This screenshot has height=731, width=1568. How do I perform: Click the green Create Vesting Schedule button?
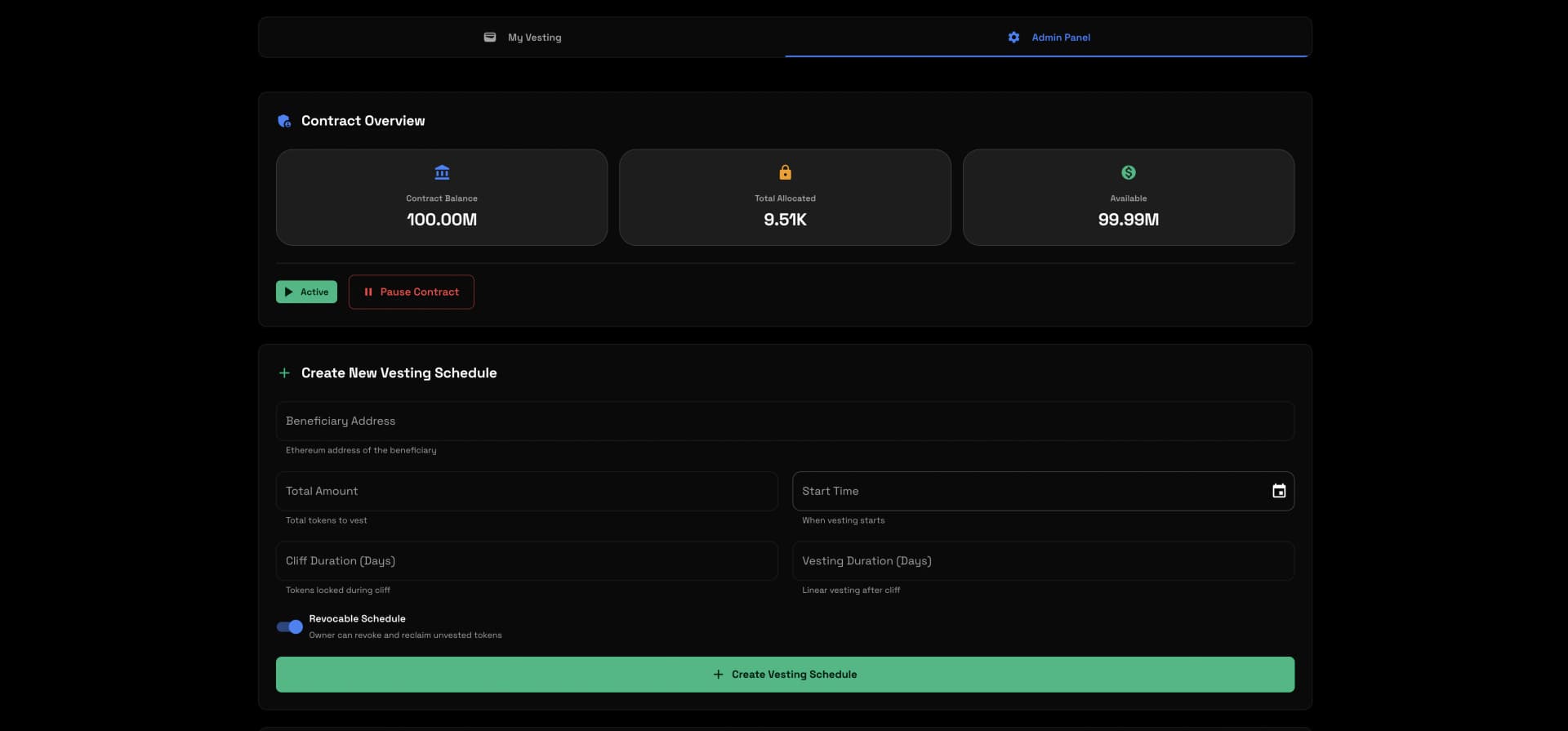click(785, 675)
